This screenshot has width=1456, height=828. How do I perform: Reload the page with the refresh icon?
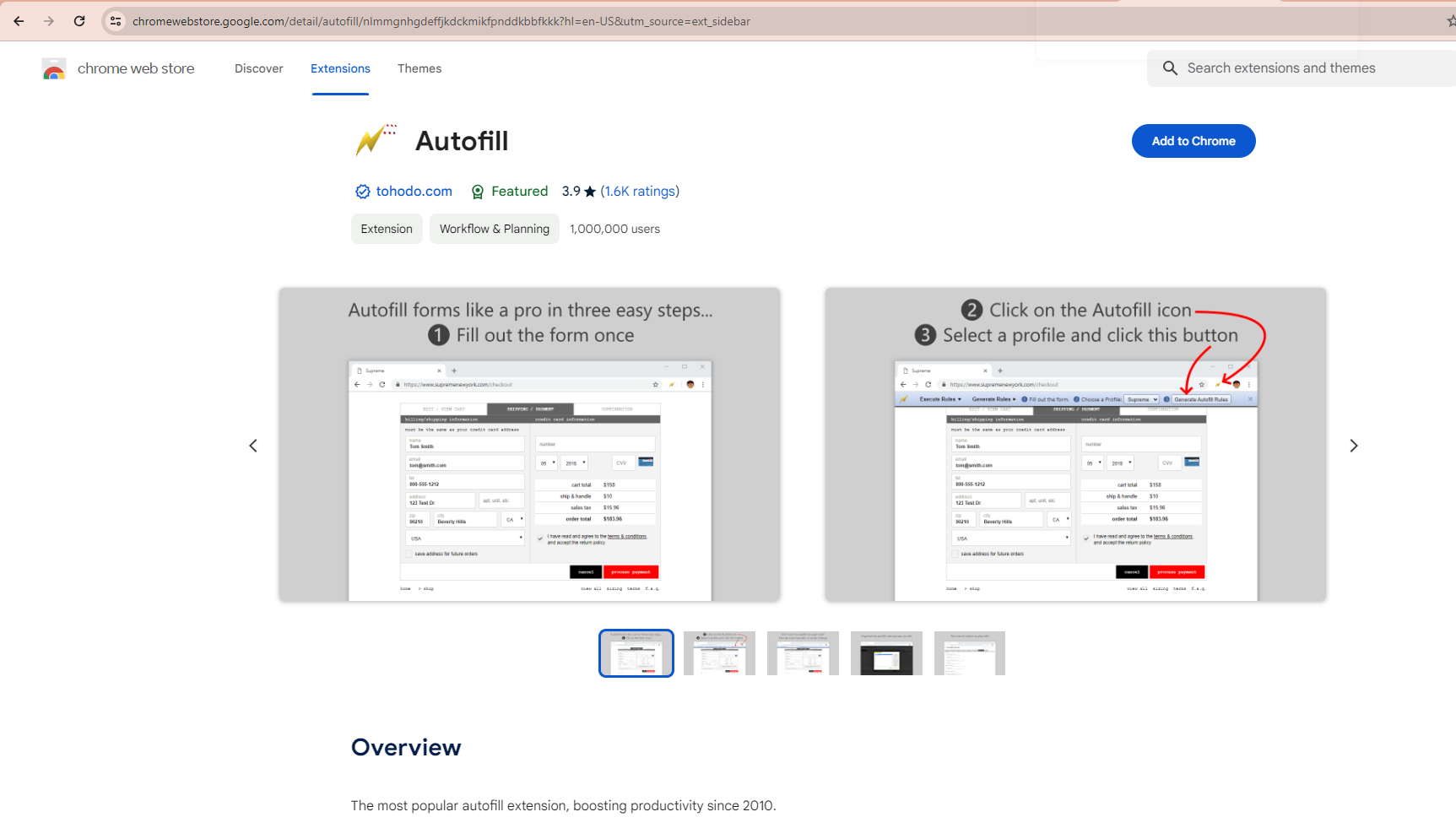click(79, 21)
